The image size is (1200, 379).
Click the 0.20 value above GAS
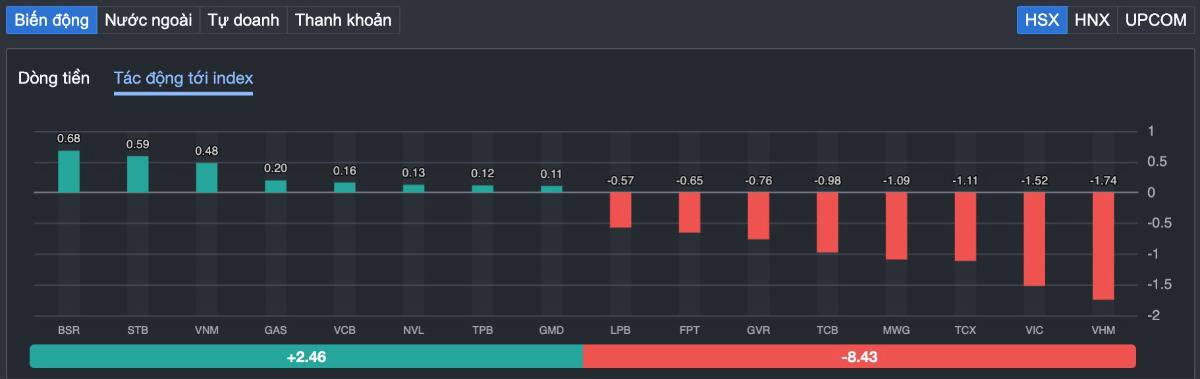pos(276,168)
